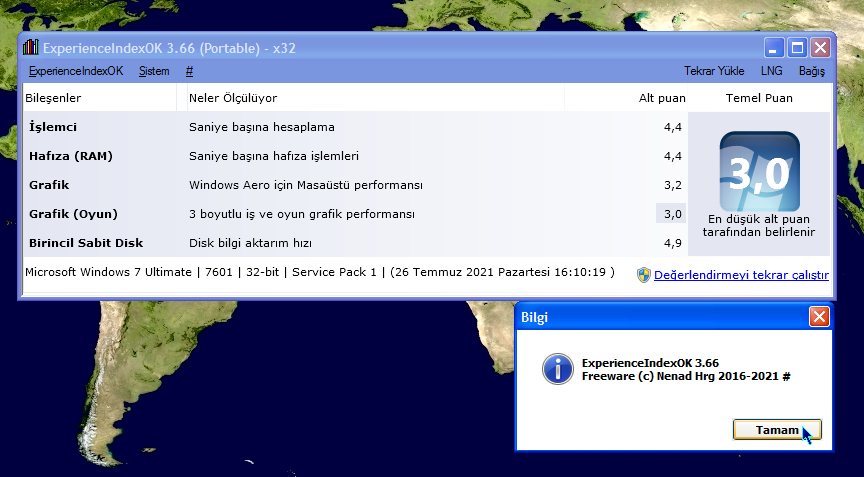Viewport: 864px width, 477px height.
Task: Click the Temel Puan header
Action: click(x=759, y=98)
